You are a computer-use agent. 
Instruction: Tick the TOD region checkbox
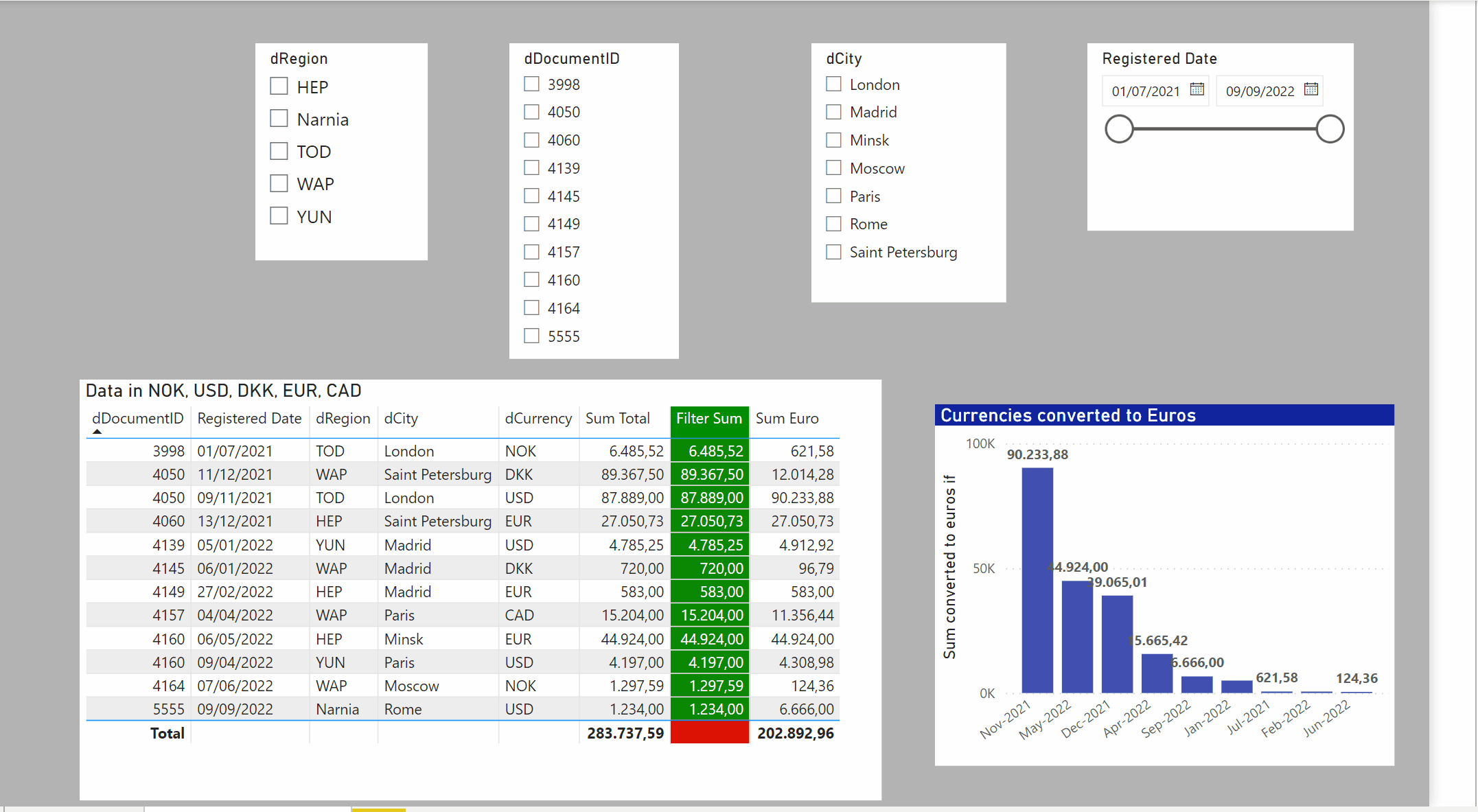click(279, 151)
